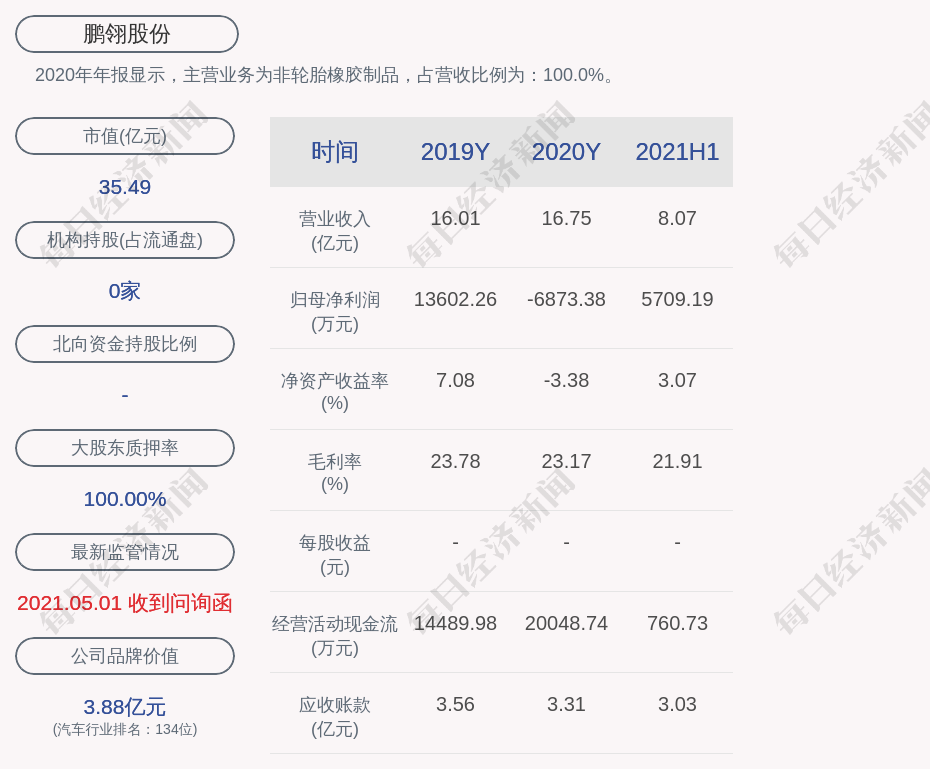930x769 pixels.
Task: Click the 净资产收益率(%) row label
Action: pos(335,392)
